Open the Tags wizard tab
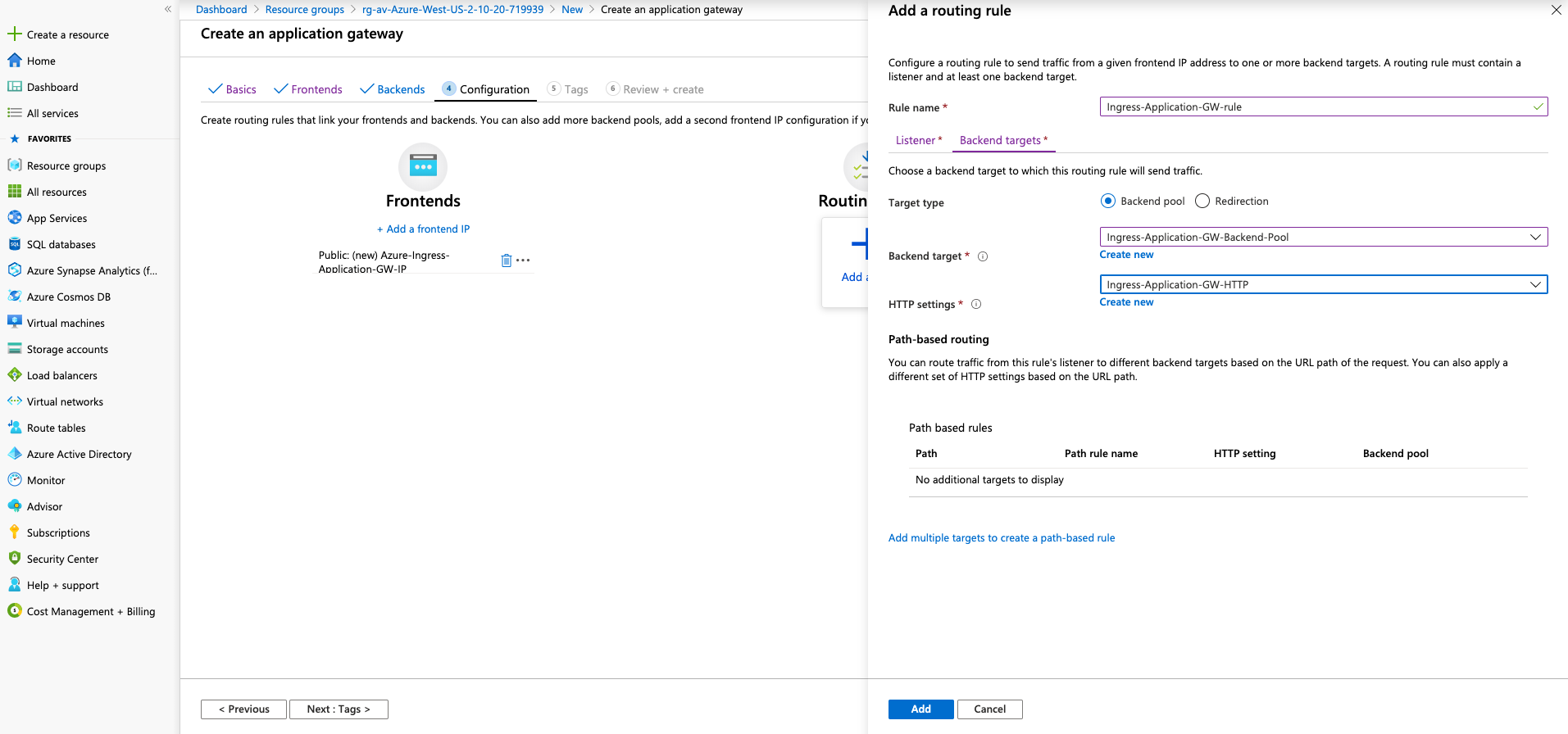1568x734 pixels. click(x=568, y=89)
